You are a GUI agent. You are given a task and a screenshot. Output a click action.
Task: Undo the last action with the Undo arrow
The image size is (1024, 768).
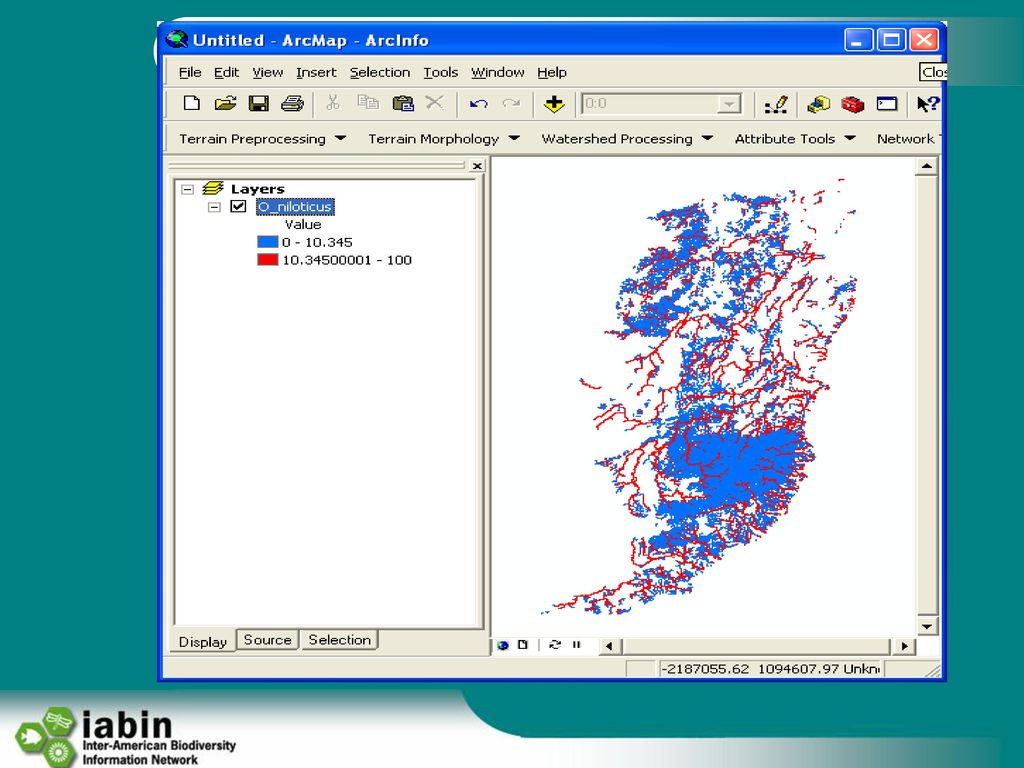[479, 103]
